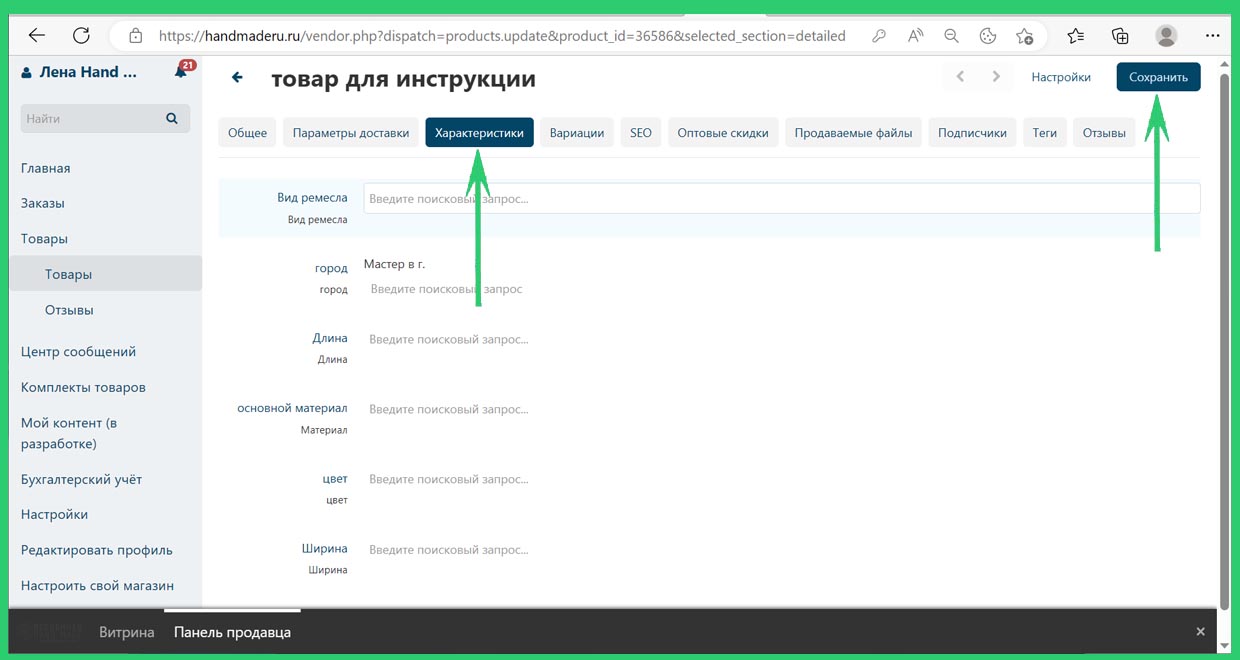This screenshot has height=660, width=1240.
Task: Add page to favorites star icon
Action: (x=1024, y=36)
